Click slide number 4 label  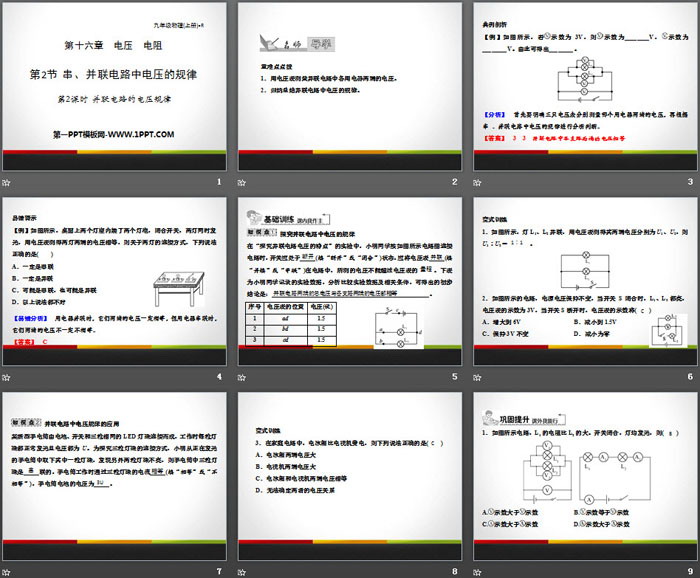coord(219,377)
